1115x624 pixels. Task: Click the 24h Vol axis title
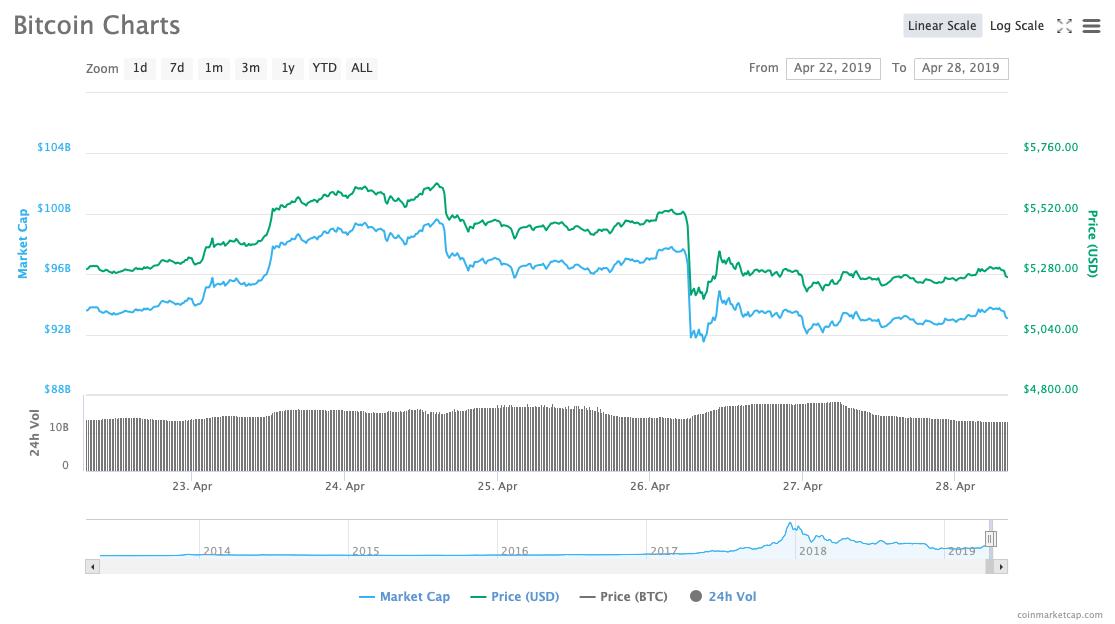(34, 432)
